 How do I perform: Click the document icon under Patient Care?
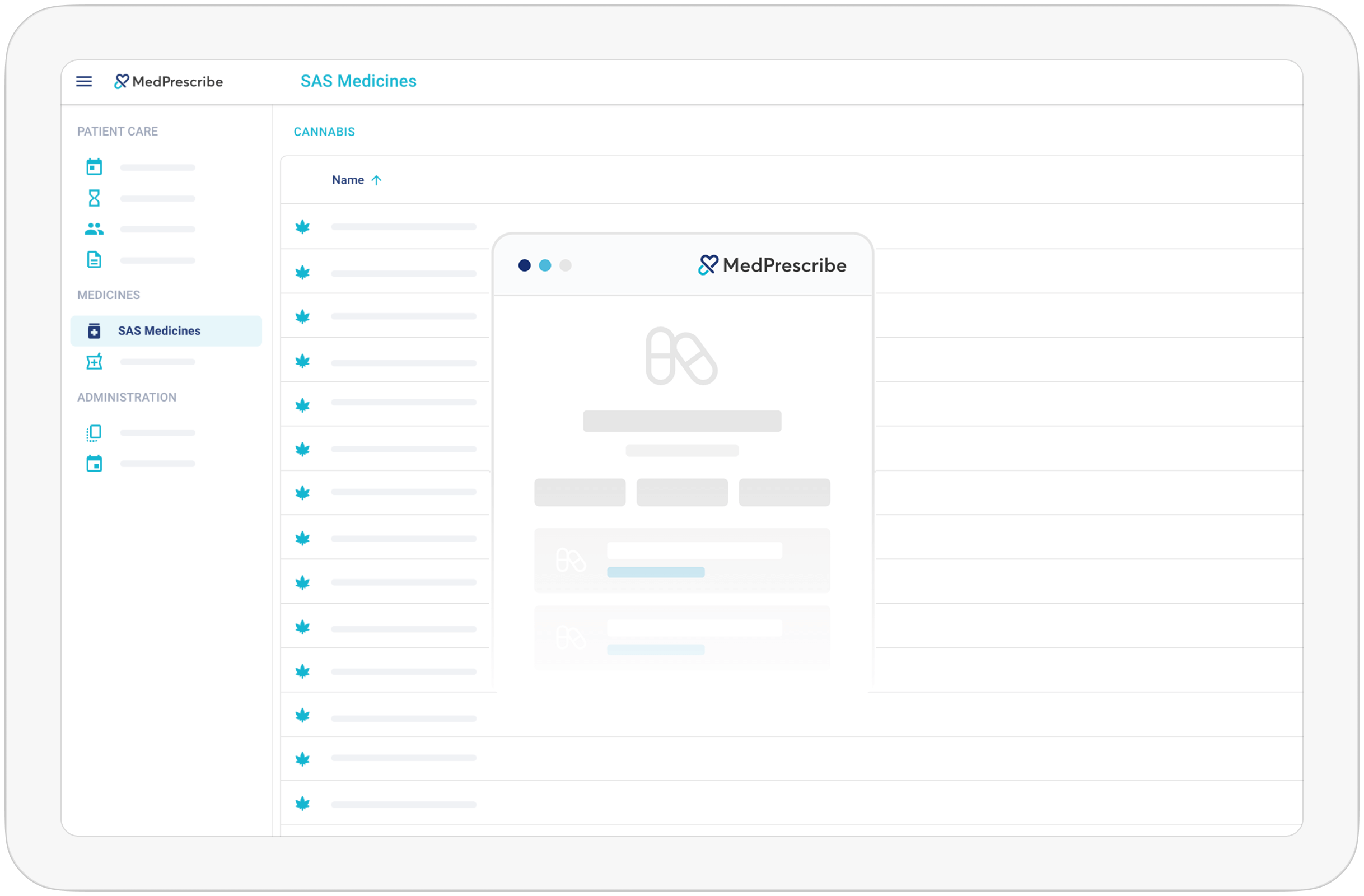tap(94, 260)
